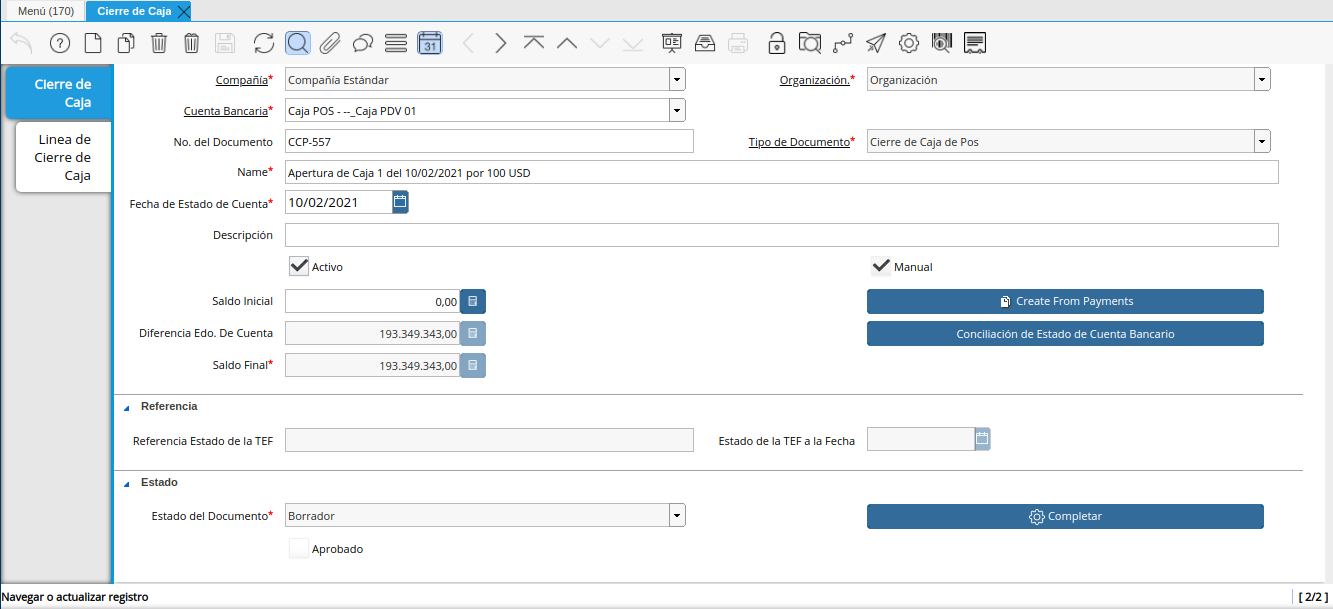Switch to the Menú (170) tab
The width and height of the screenshot is (1333, 609).
click(x=45, y=11)
